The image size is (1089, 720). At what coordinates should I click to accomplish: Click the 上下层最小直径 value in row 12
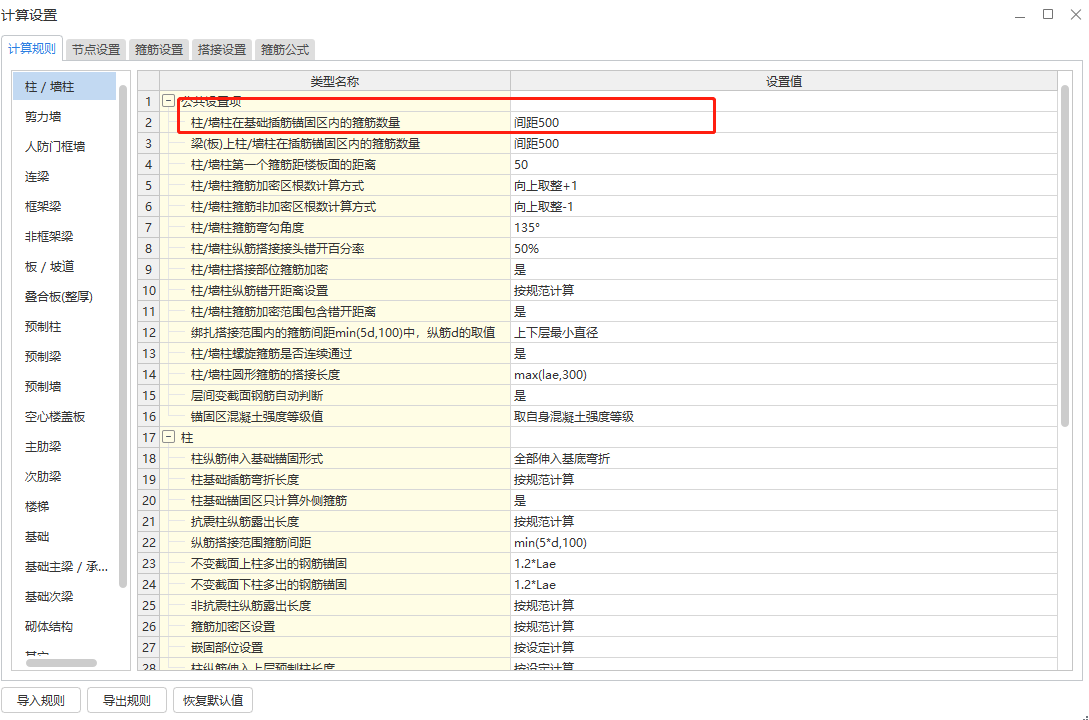(784, 333)
